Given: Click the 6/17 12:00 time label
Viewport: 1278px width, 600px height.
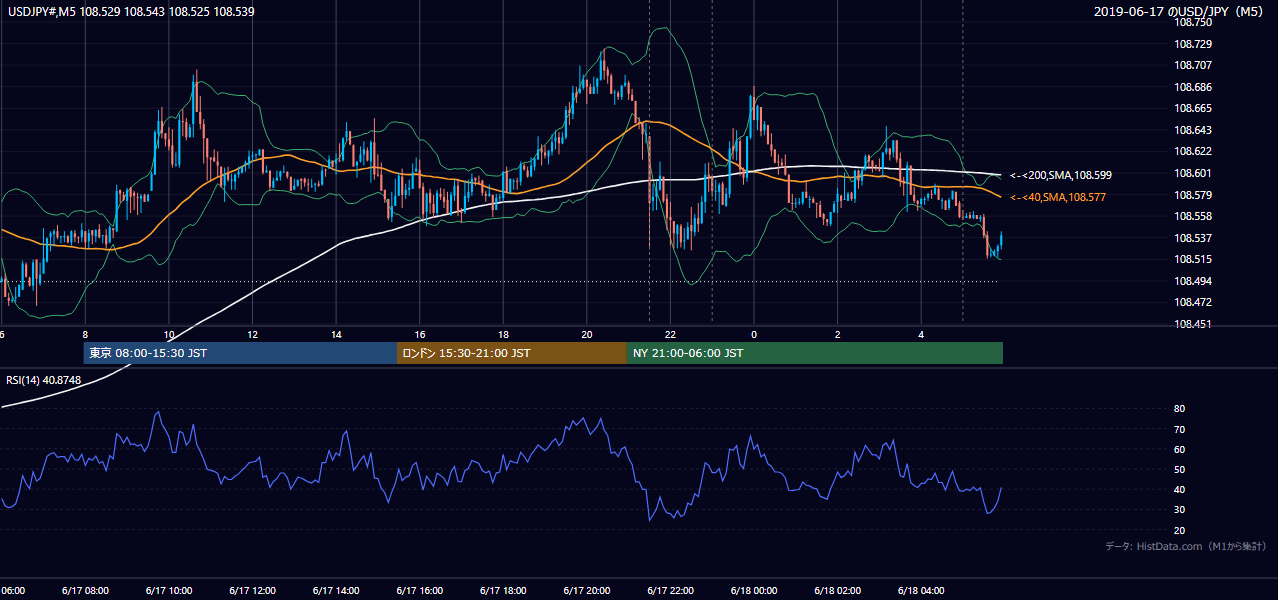Looking at the screenshot, I should click(252, 591).
